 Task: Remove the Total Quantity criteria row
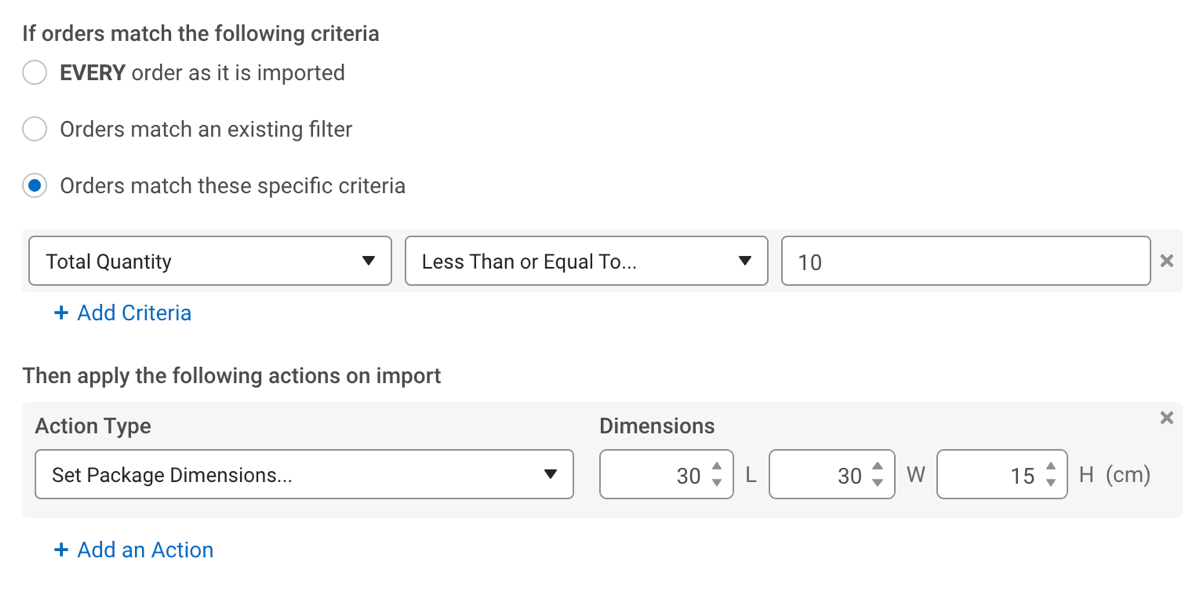[1166, 260]
